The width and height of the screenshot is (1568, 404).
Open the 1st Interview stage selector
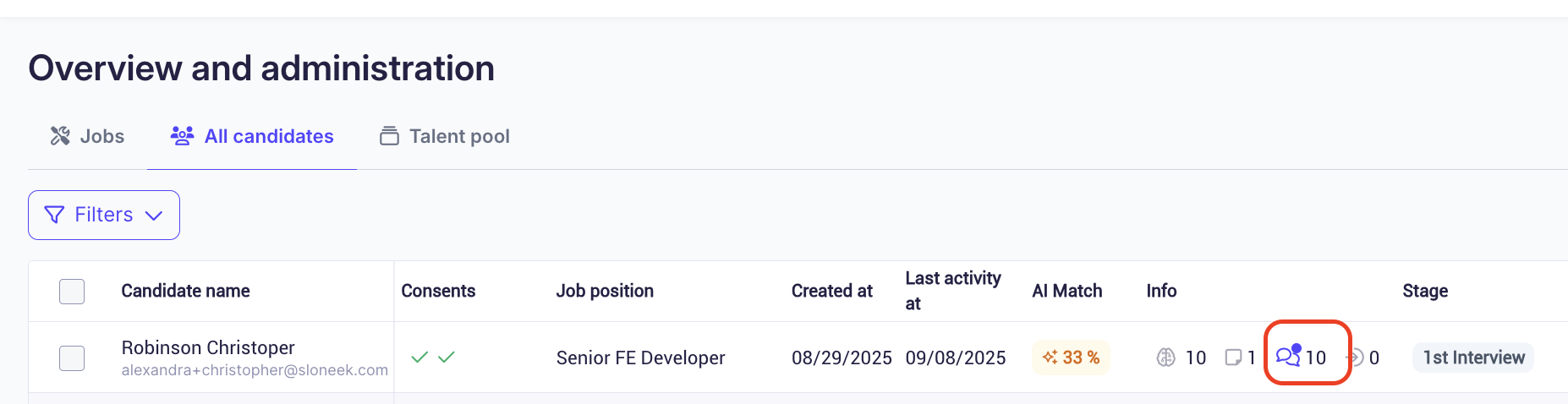click(x=1472, y=358)
